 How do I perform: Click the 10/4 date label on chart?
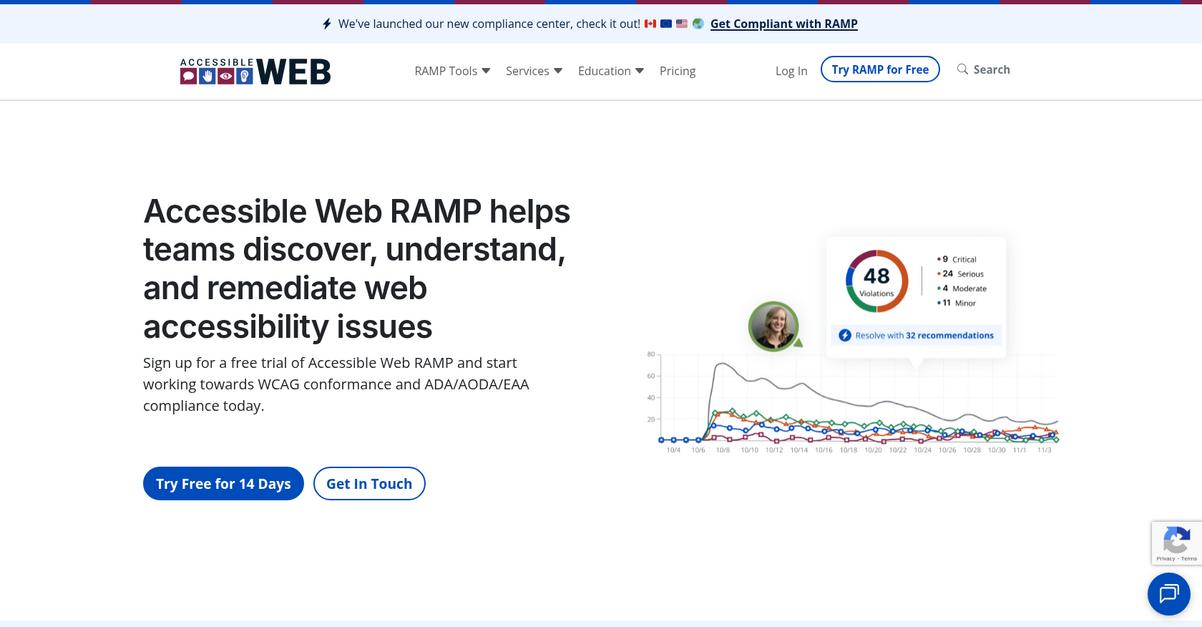pyautogui.click(x=673, y=450)
